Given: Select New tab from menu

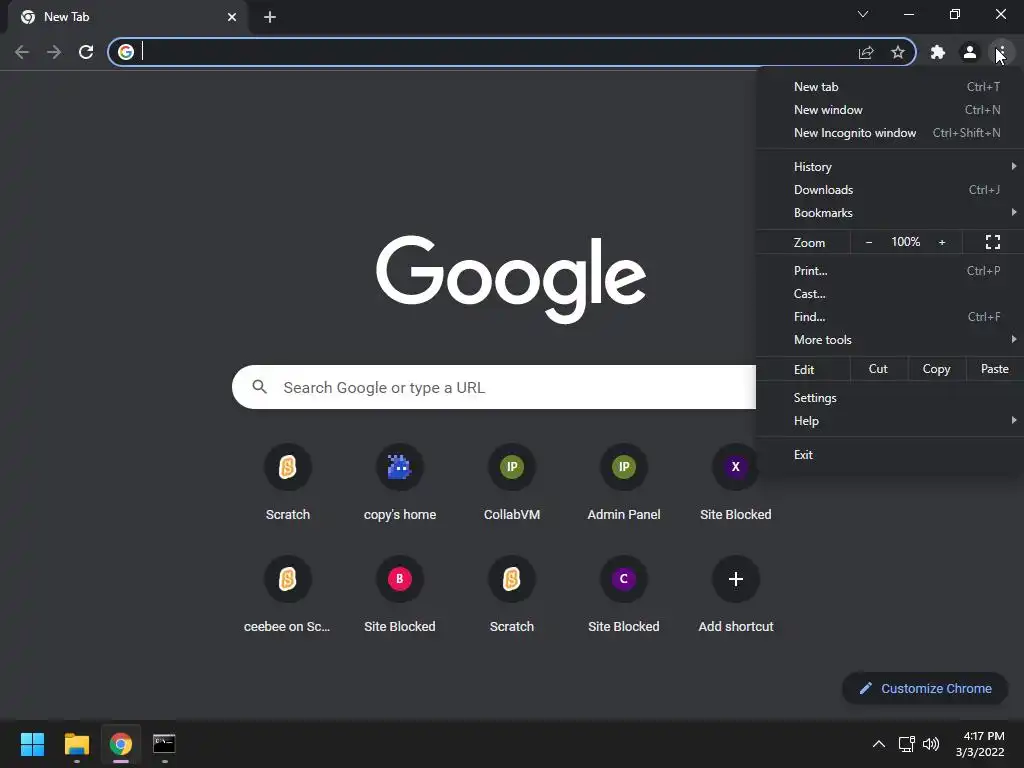Looking at the screenshot, I should pos(890,87).
